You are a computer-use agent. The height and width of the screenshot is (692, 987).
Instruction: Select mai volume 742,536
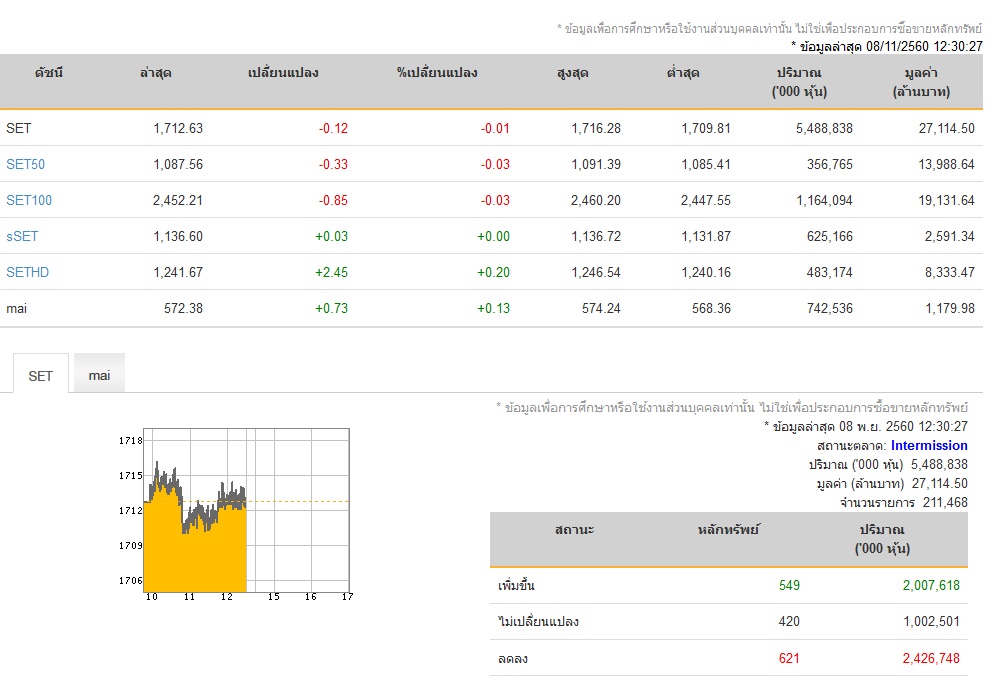[x=830, y=309]
